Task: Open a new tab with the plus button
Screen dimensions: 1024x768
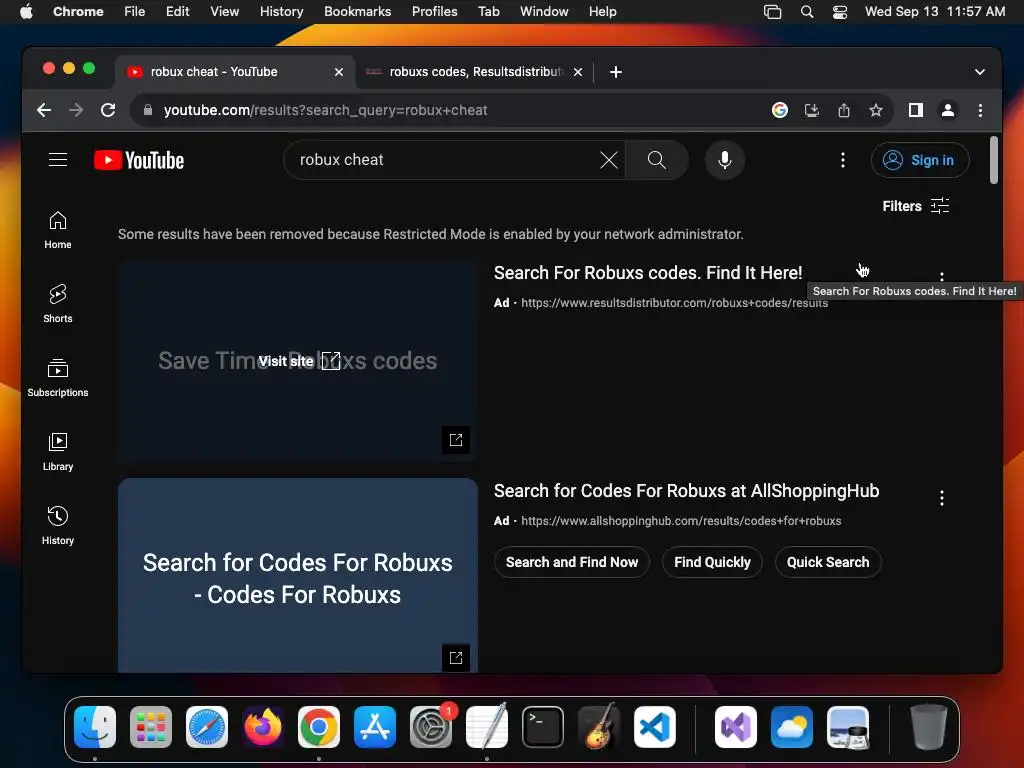Action: [x=616, y=72]
